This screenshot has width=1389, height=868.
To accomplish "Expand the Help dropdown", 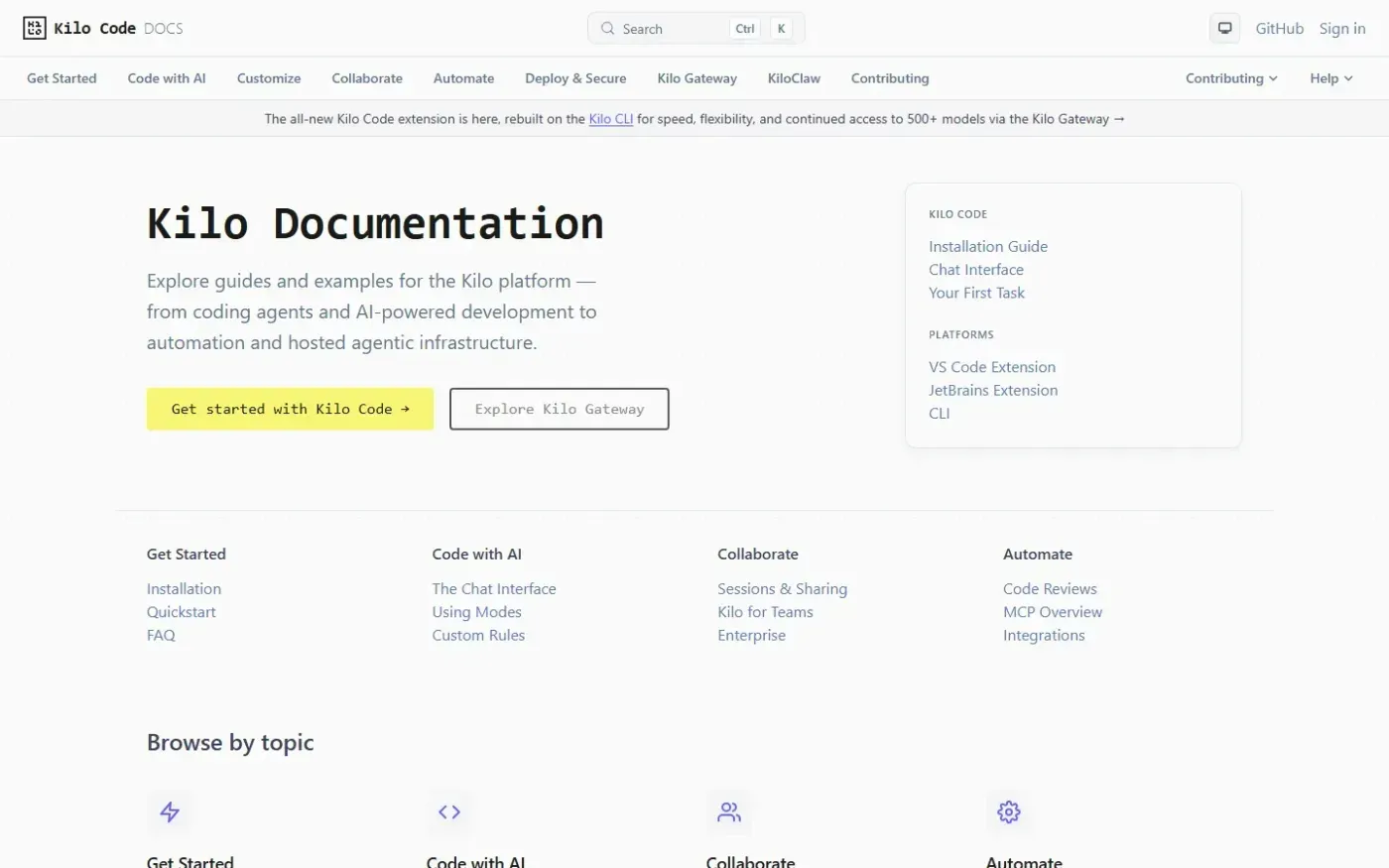I will pyautogui.click(x=1331, y=78).
